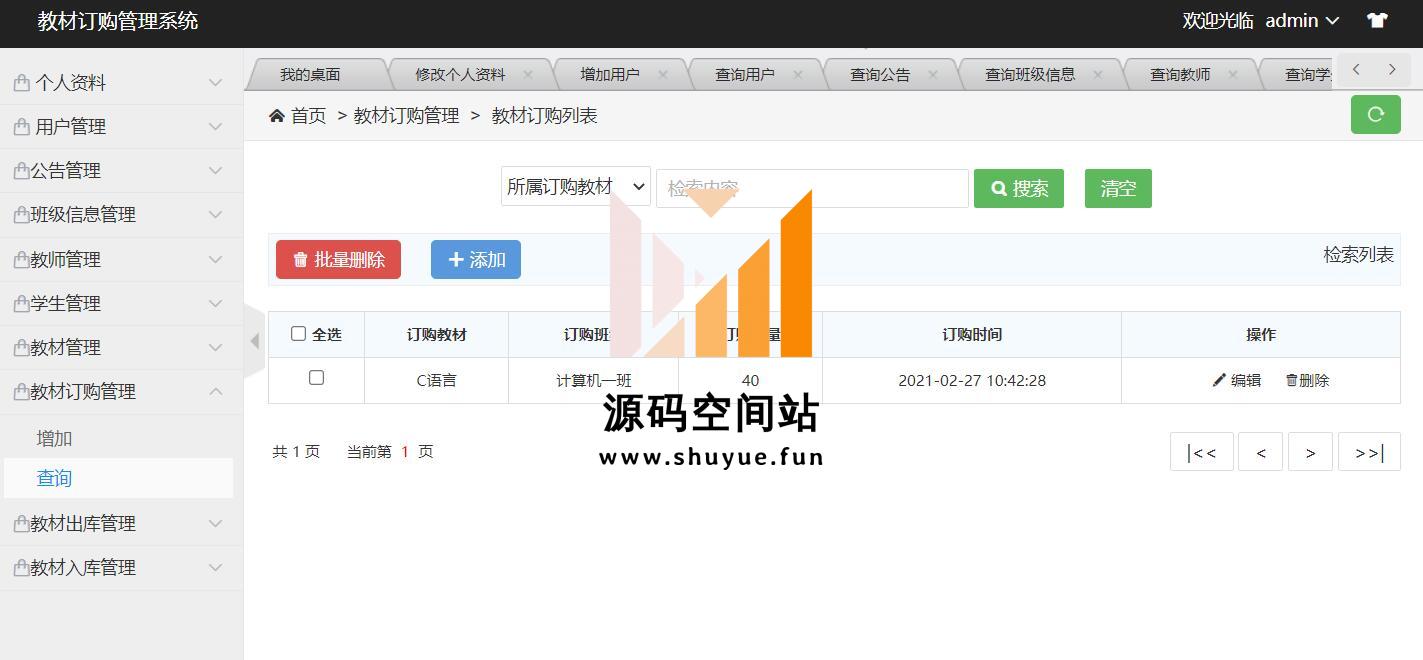Delete the C语言 order row
Viewport: 1423px width, 660px height.
pos(1307,380)
